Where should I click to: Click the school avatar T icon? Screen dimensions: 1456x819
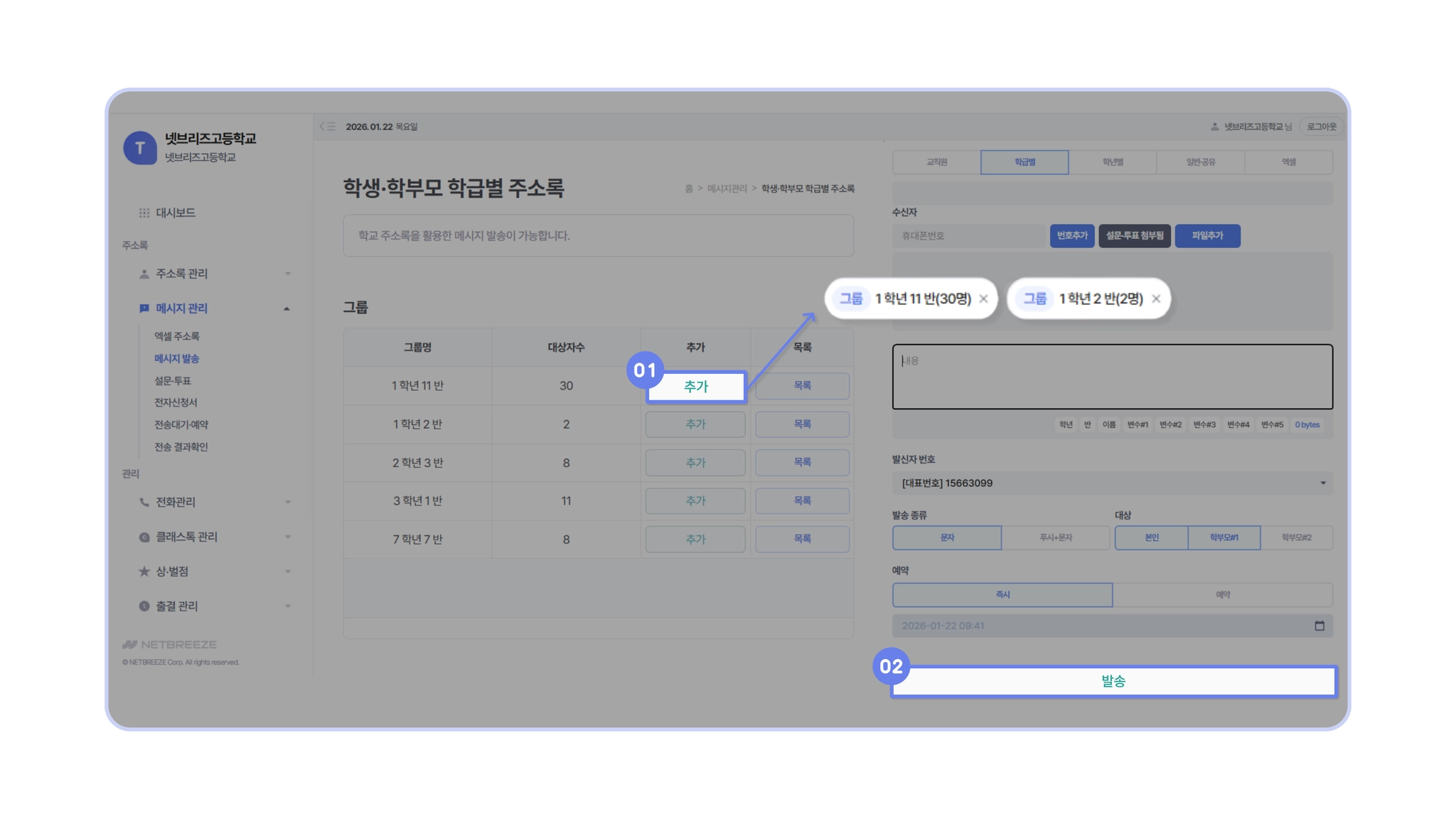point(140,148)
